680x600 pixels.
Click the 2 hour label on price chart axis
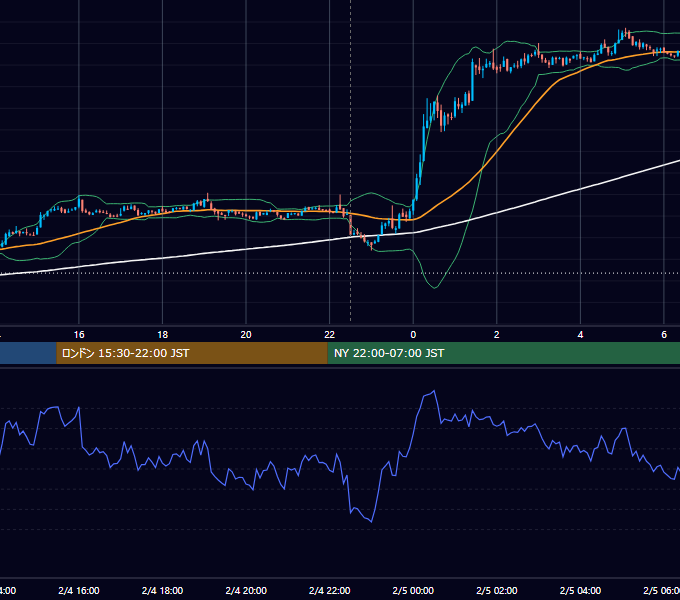[x=497, y=335]
